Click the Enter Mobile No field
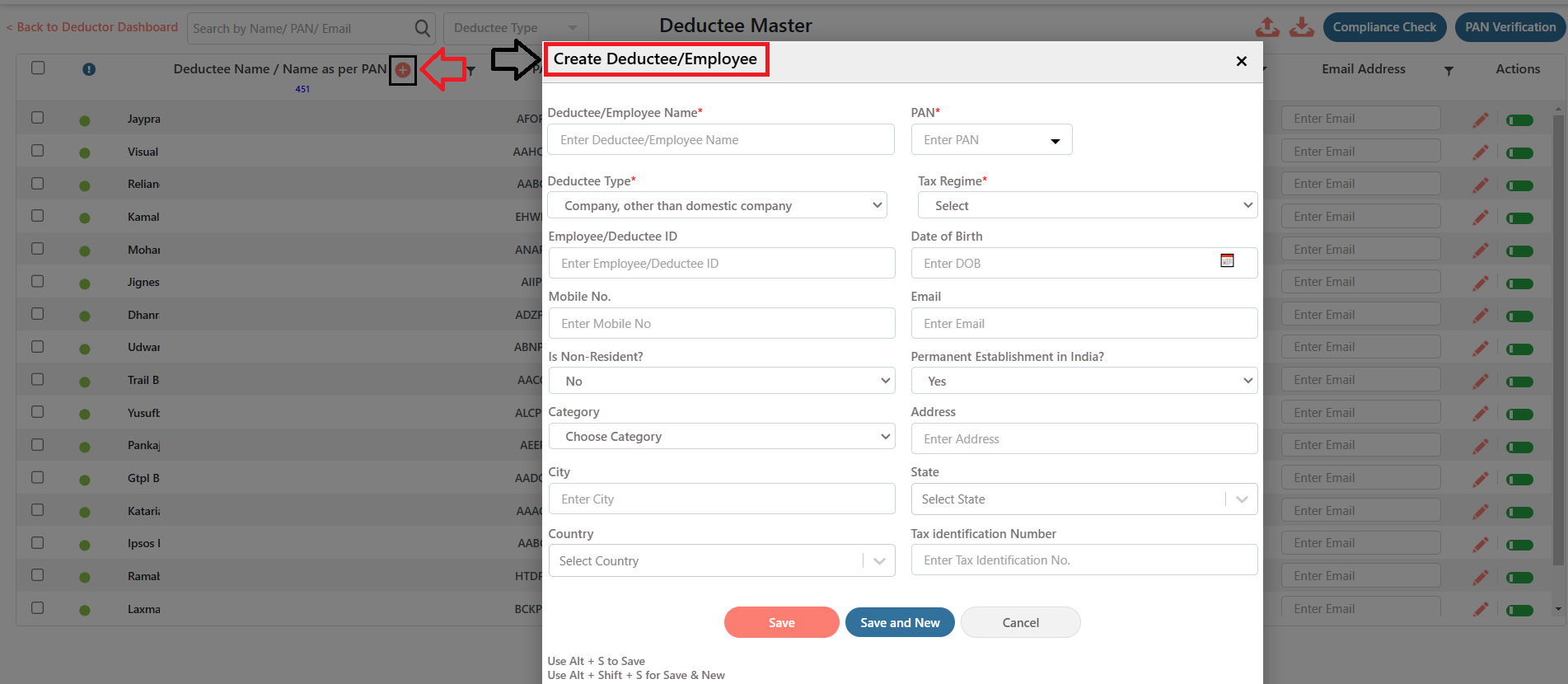The image size is (1568, 684). point(722,323)
